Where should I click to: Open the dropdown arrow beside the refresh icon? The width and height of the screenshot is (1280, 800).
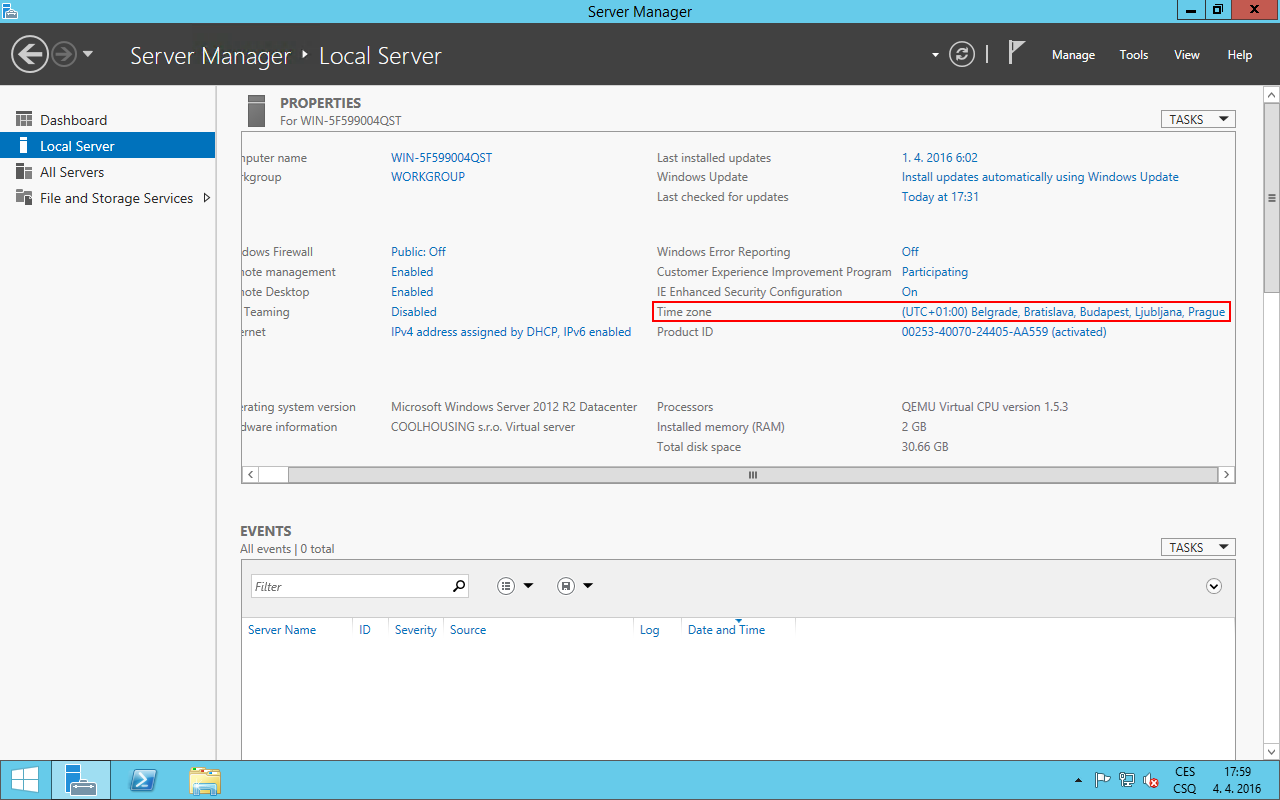point(936,55)
